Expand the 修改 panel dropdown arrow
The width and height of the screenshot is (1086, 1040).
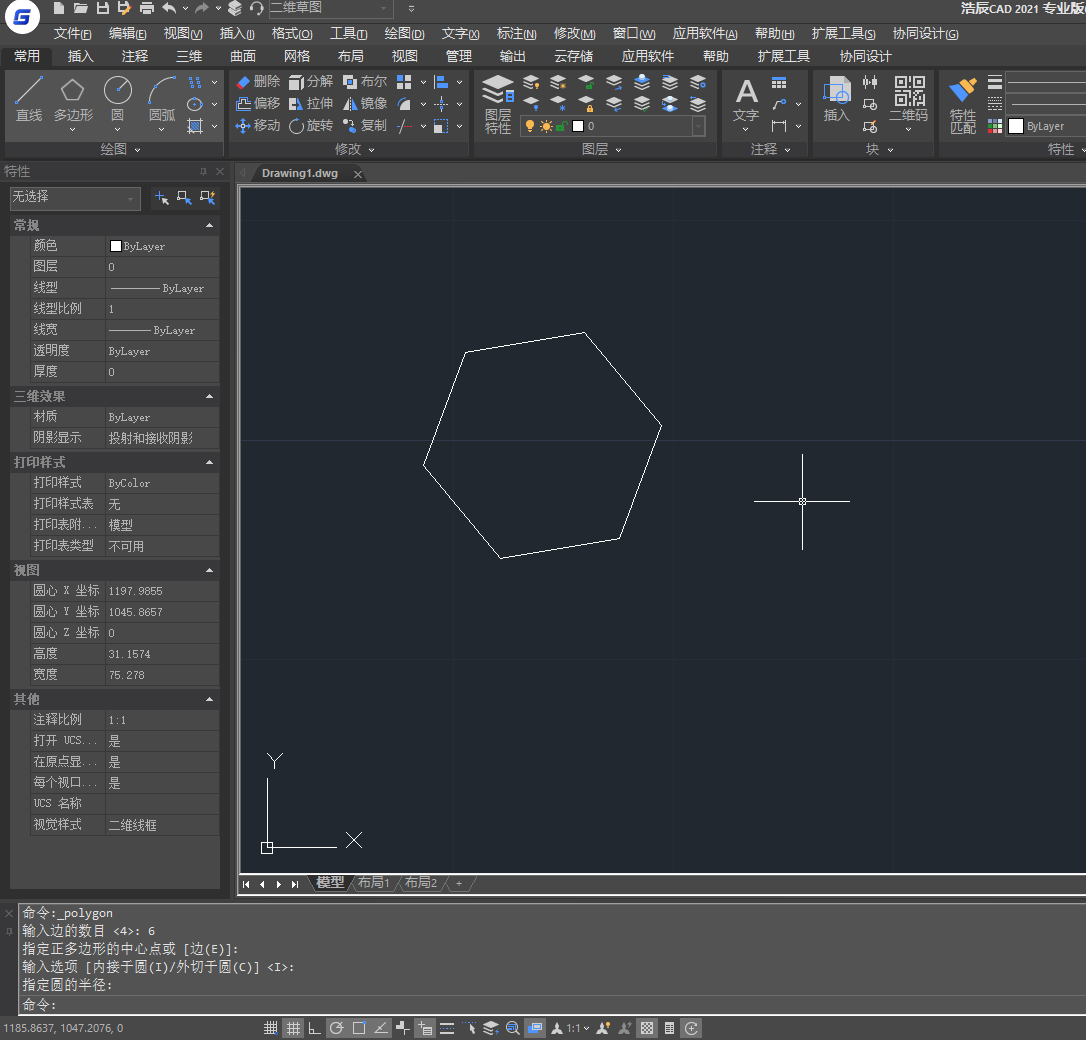(371, 150)
